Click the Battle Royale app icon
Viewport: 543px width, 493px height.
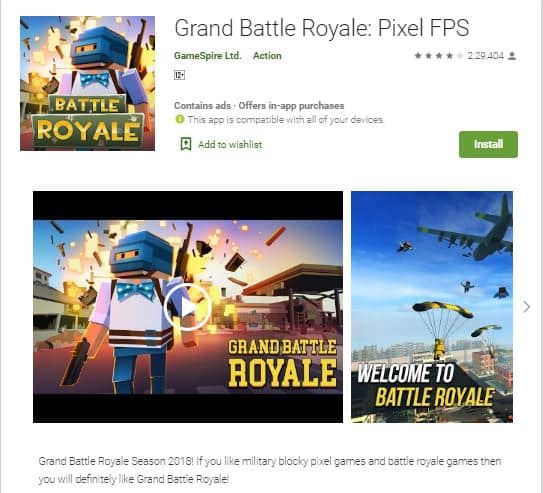click(x=87, y=83)
